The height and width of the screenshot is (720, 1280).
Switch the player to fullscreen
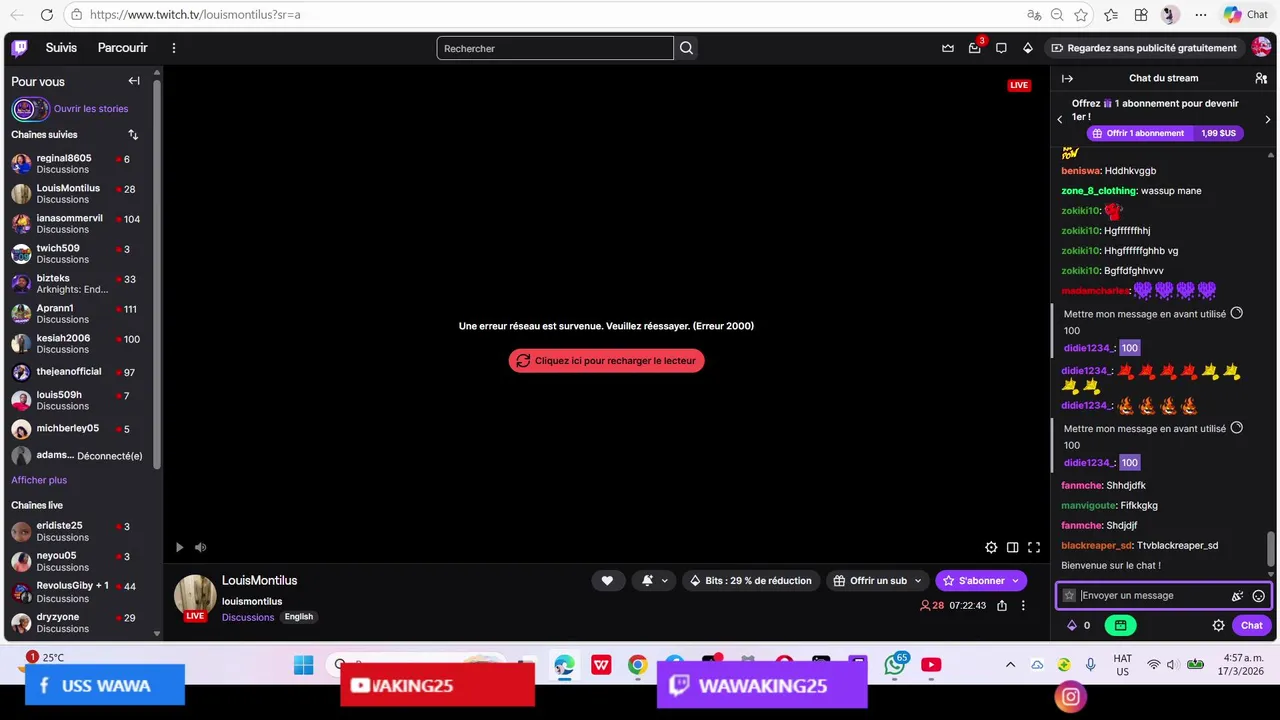coord(1034,547)
